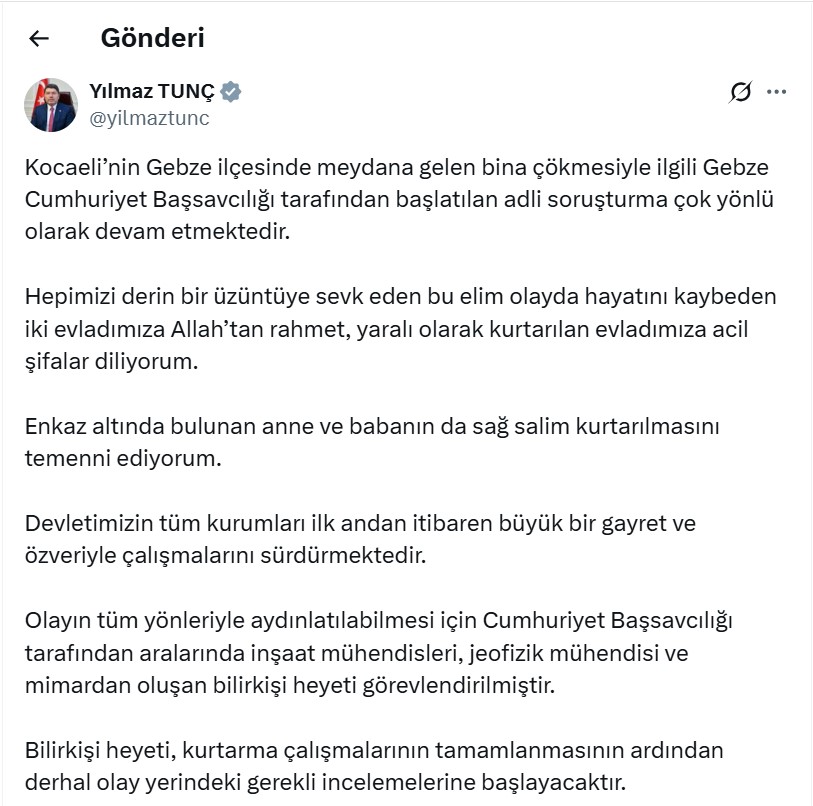Open Grok explain icon on post

coord(741,93)
